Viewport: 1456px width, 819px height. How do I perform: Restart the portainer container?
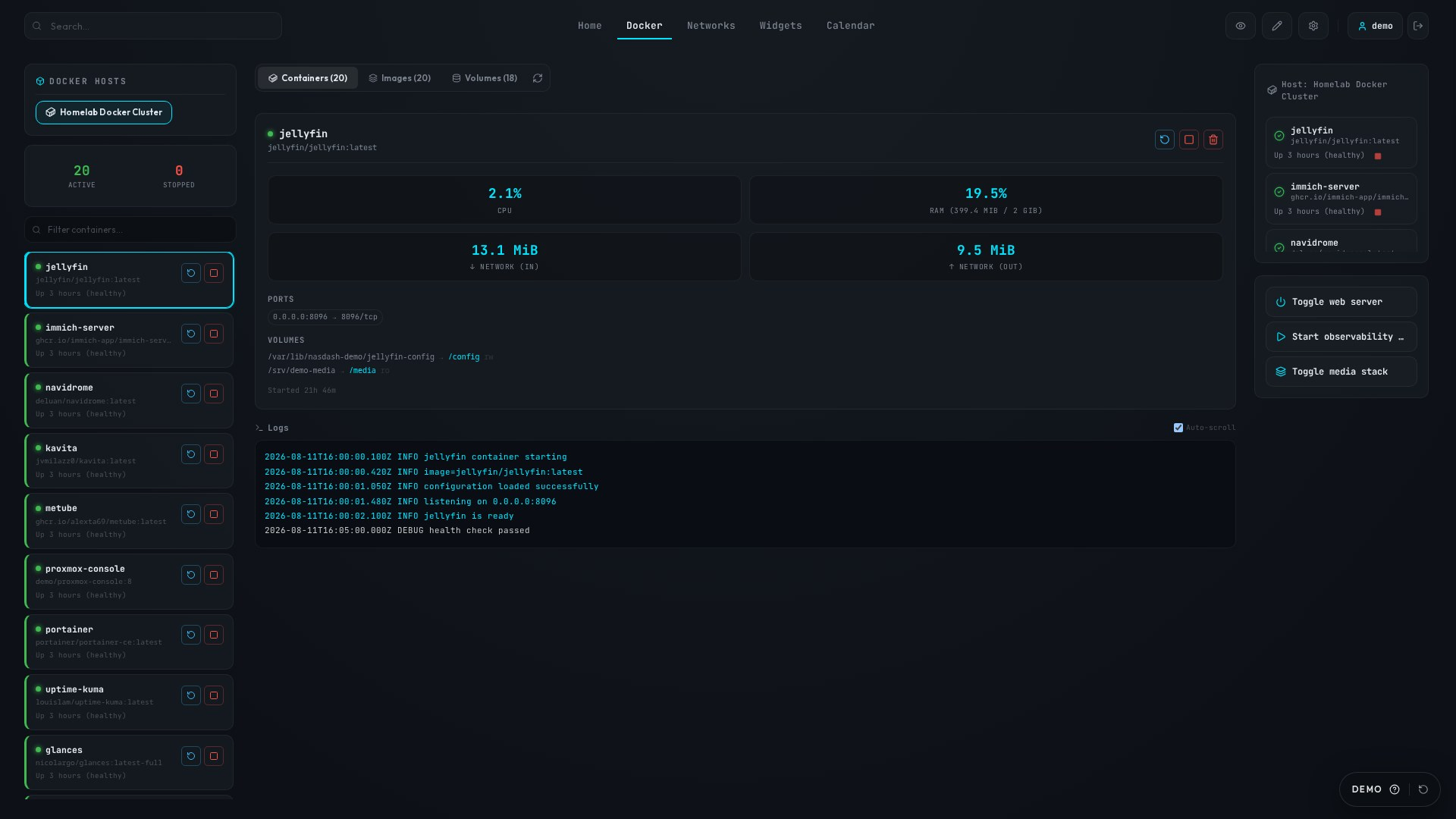(x=191, y=635)
